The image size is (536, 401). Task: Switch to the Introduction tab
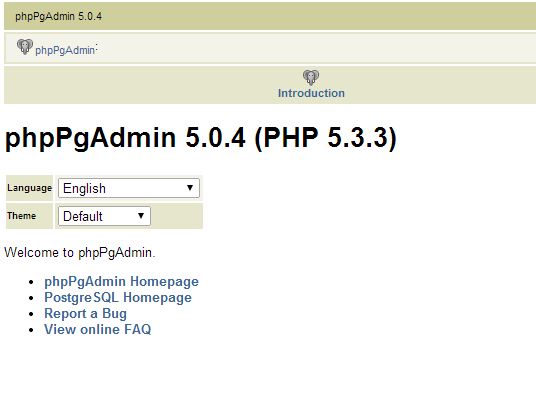click(x=311, y=93)
